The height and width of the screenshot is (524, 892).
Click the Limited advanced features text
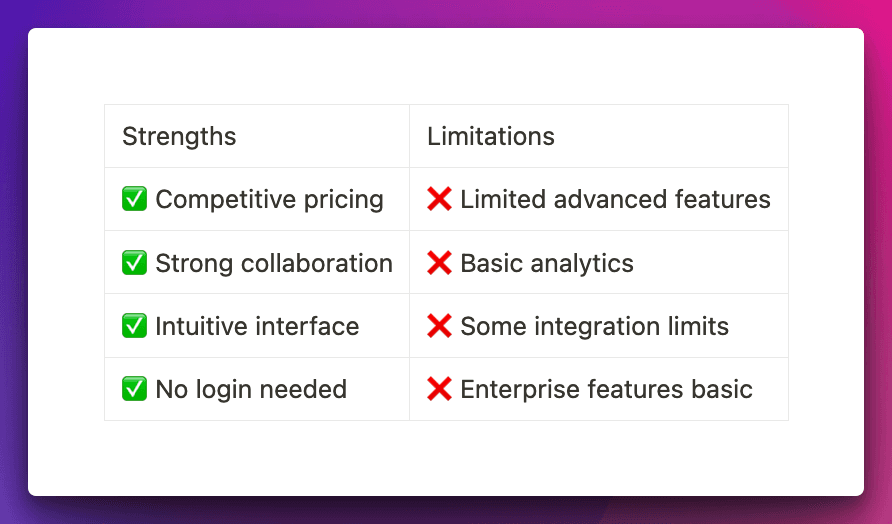[615, 200]
